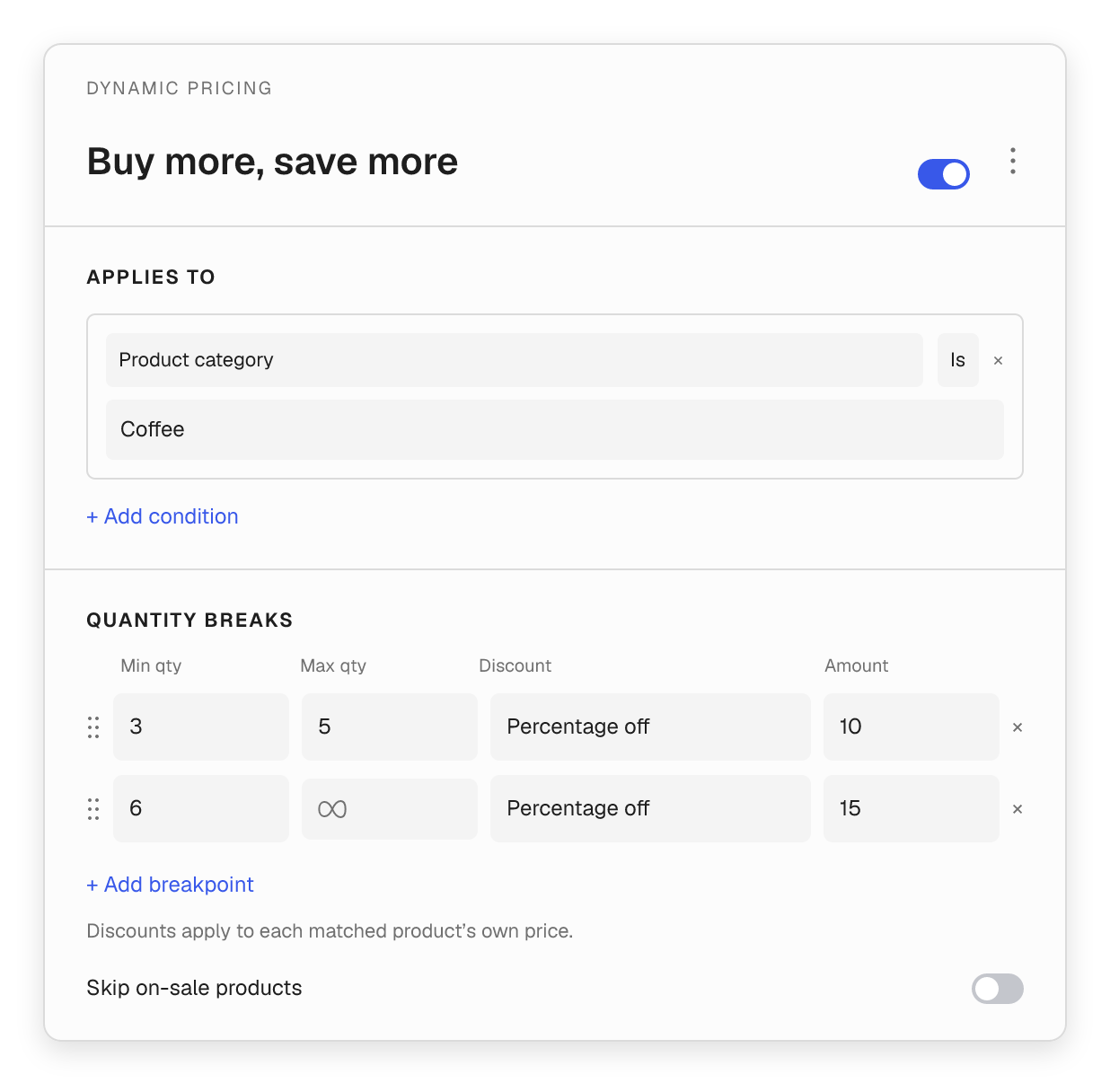The width and height of the screenshot is (1110, 1092).
Task: Open the Product category condition dropdown
Action: point(515,360)
